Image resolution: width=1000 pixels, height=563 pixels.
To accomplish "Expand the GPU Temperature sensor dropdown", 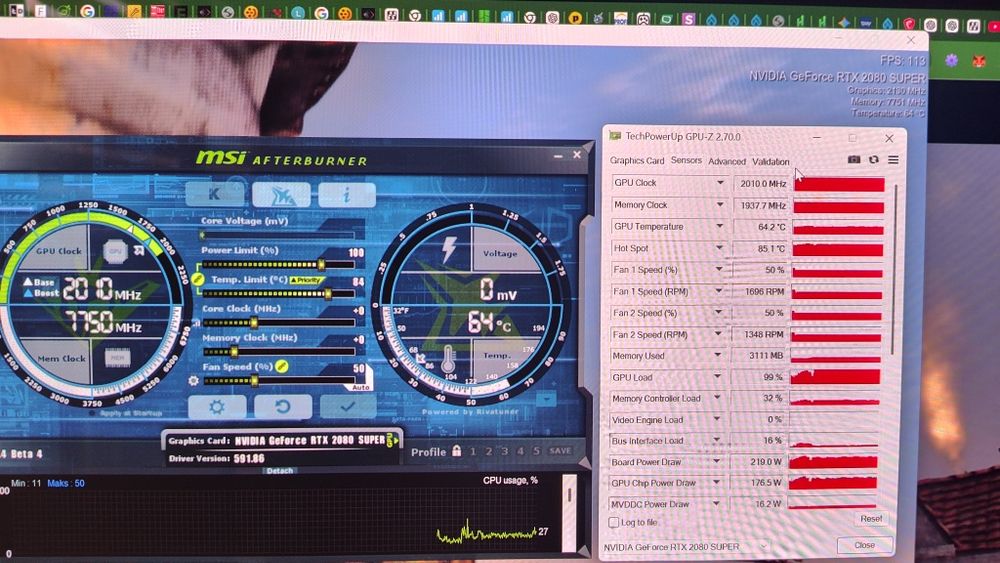I will (719, 226).
